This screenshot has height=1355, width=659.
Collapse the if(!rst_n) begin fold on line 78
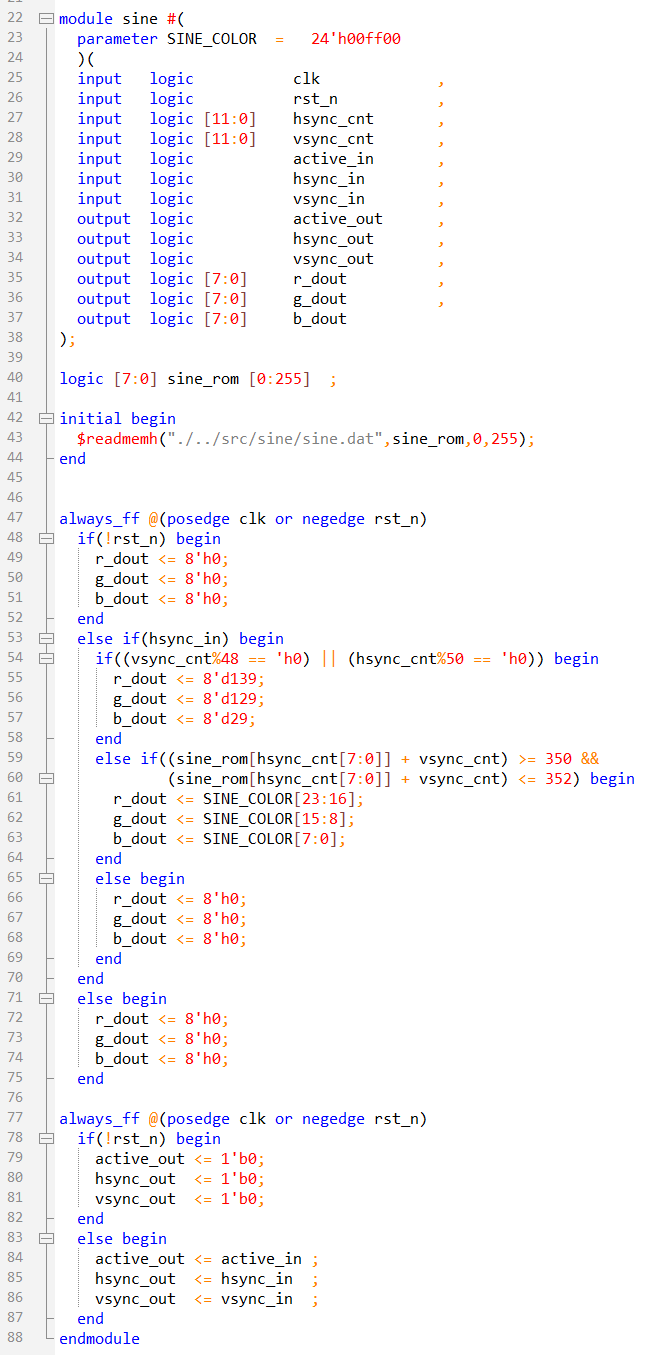[45, 1139]
